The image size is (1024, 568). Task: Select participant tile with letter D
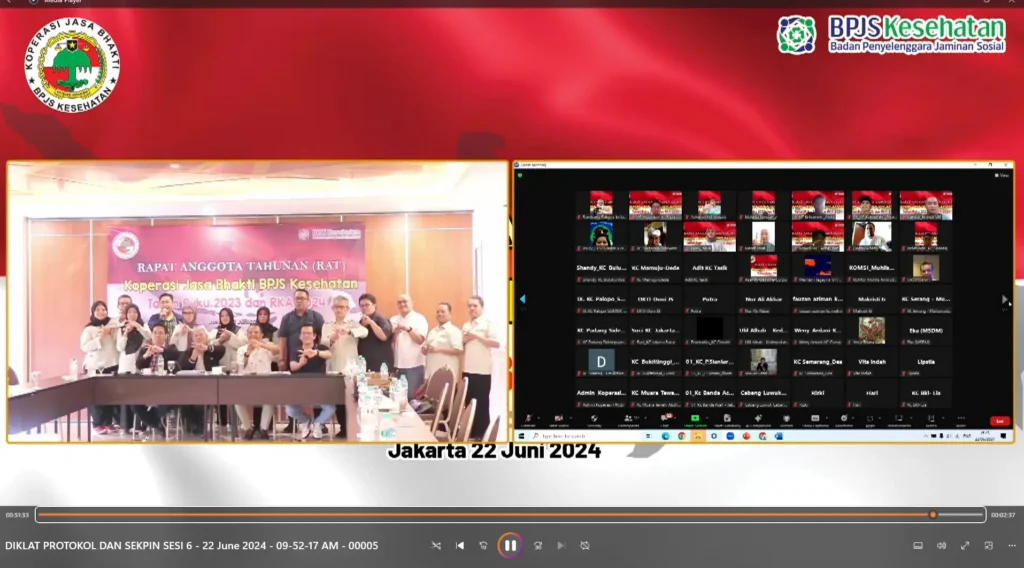point(601,360)
